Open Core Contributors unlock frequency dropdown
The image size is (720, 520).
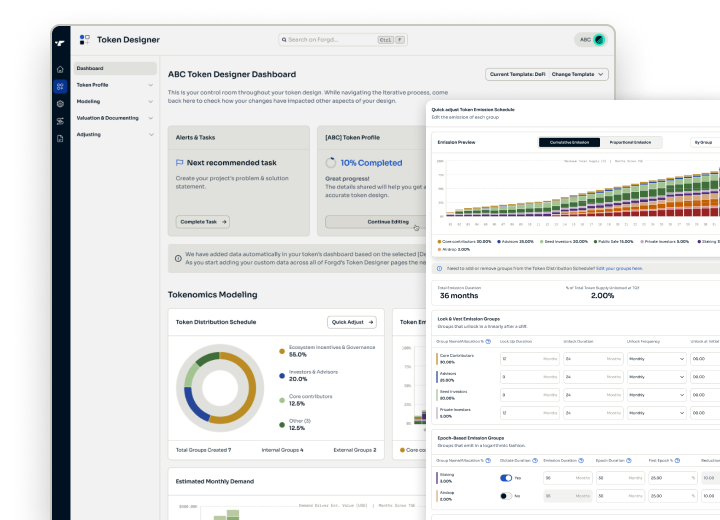click(x=654, y=358)
